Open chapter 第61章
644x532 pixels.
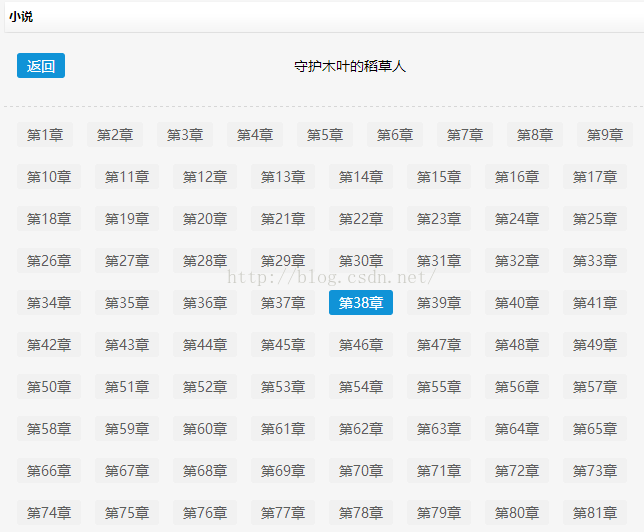[283, 428]
